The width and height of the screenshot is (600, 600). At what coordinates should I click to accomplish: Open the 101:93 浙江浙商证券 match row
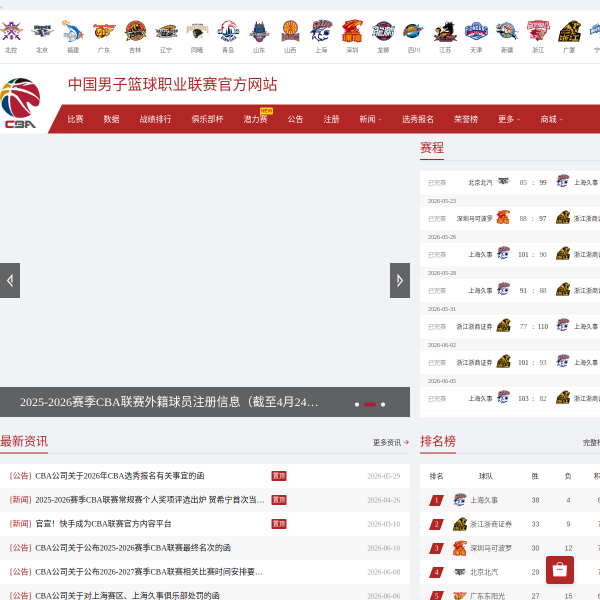510,362
